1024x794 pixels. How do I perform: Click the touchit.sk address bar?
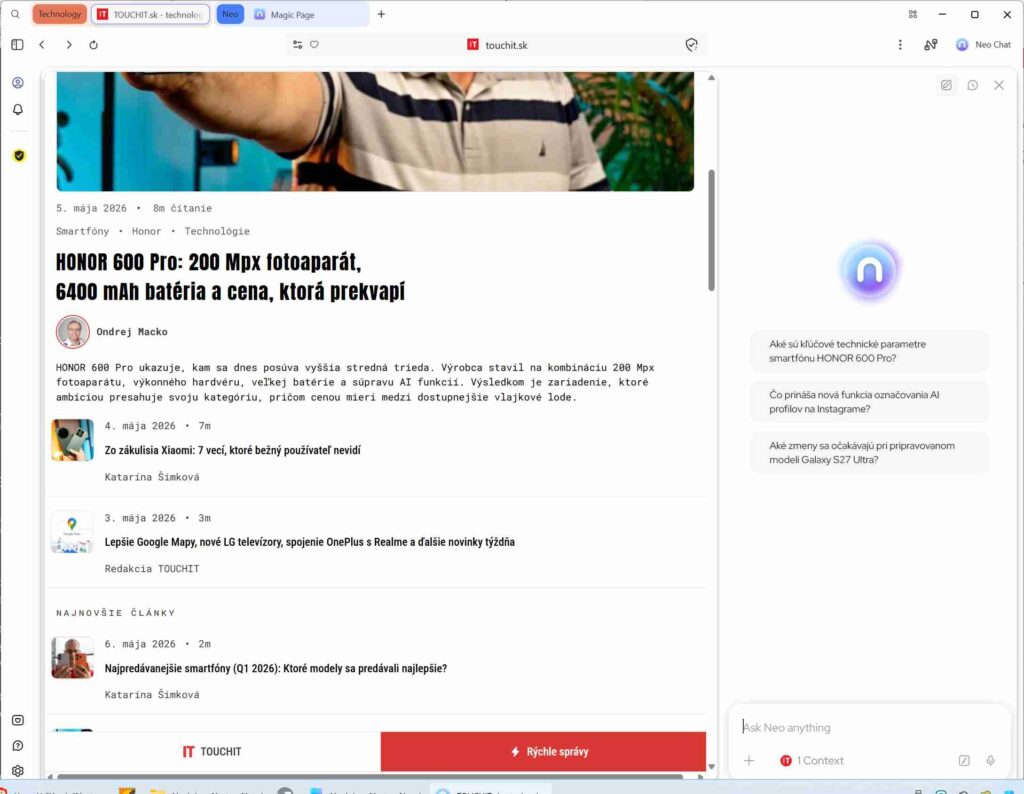click(497, 44)
